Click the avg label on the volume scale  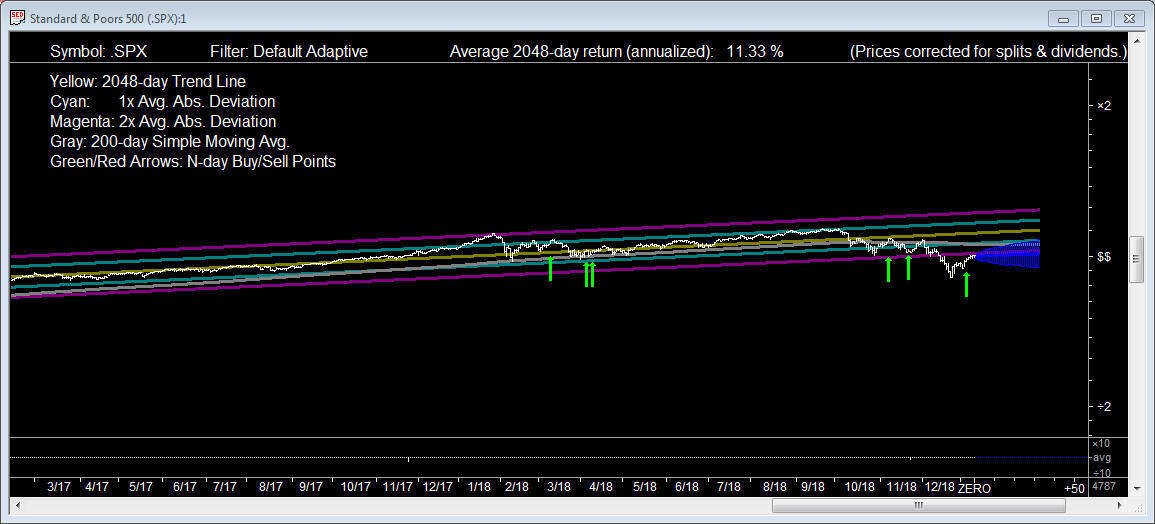pos(1101,458)
